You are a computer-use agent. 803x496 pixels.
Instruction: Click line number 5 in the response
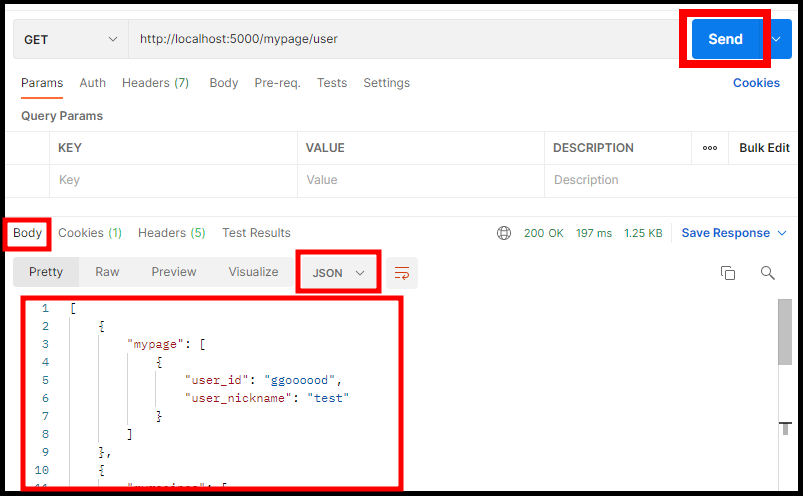pyautogui.click(x=46, y=380)
